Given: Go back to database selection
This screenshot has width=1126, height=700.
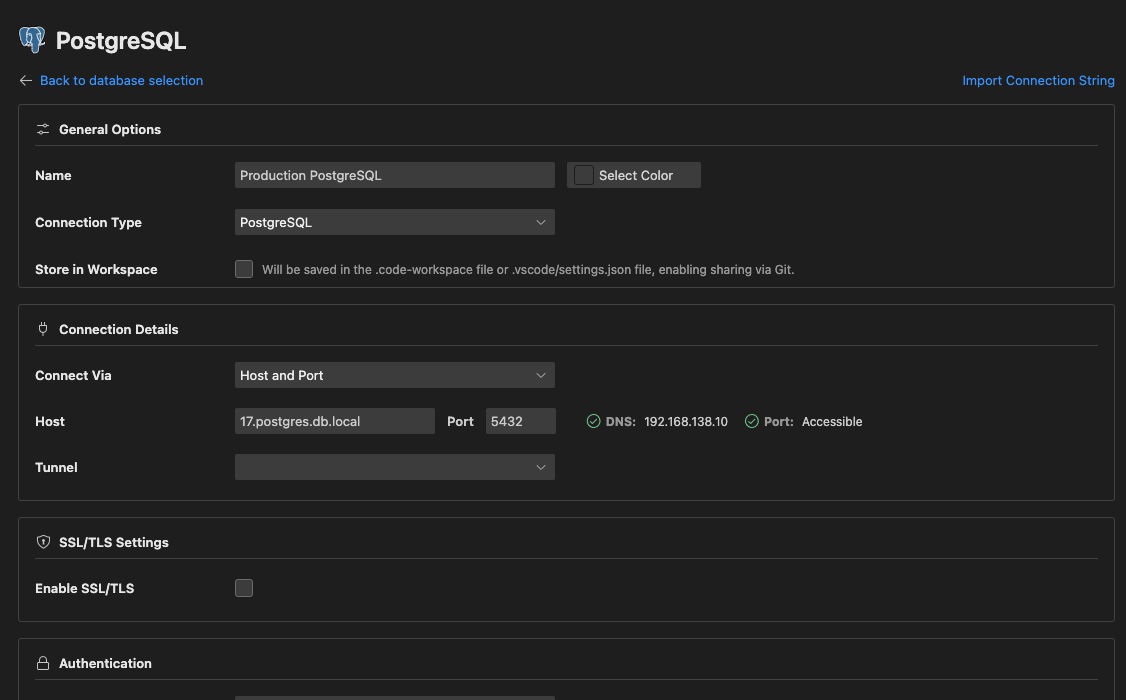Looking at the screenshot, I should 121,81.
